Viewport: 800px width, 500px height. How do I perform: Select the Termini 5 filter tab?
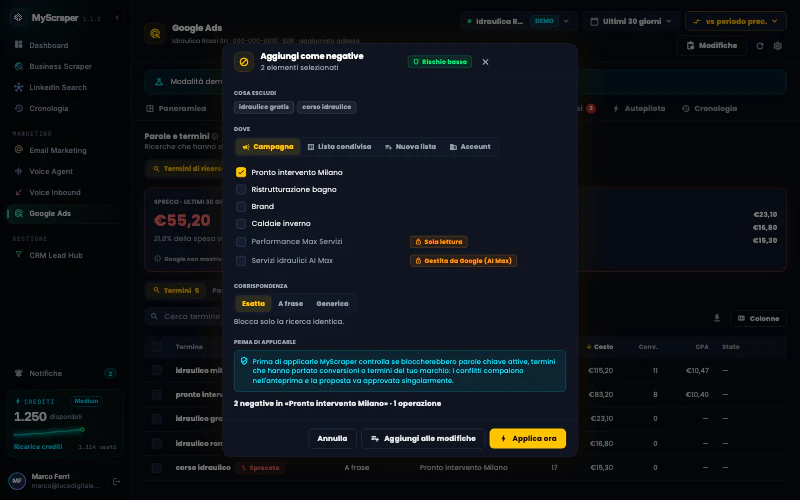[x=176, y=290]
